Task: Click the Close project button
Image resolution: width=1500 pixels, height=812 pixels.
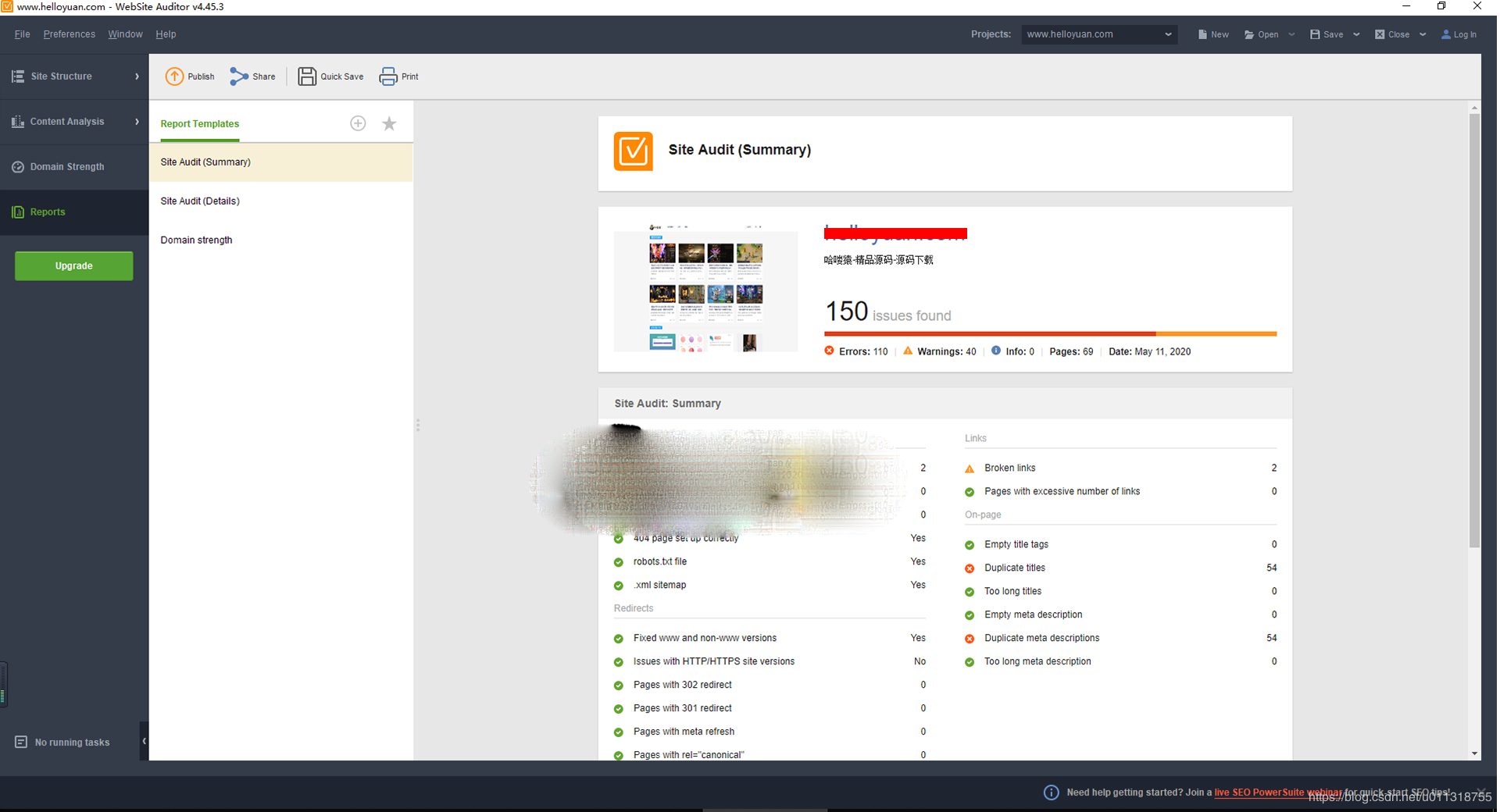Action: pos(1392,34)
